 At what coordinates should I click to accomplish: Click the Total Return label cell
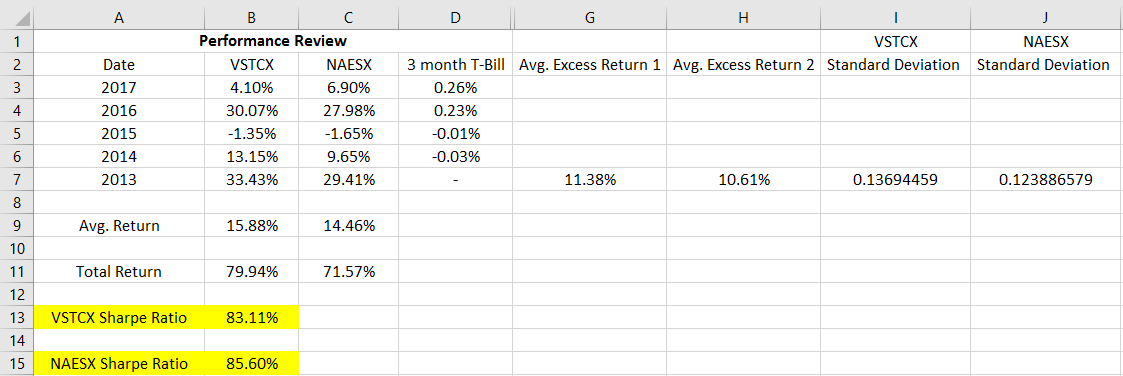pos(119,271)
